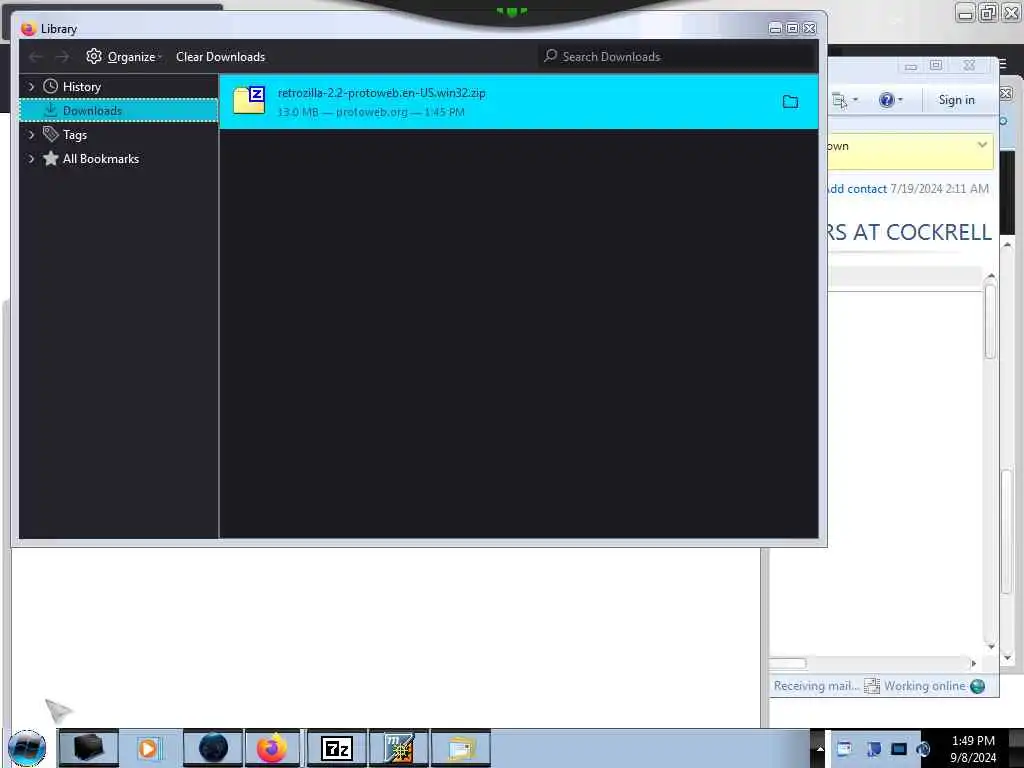This screenshot has width=1024, height=768.
Task: Click the Working online status text
Action: point(924,686)
